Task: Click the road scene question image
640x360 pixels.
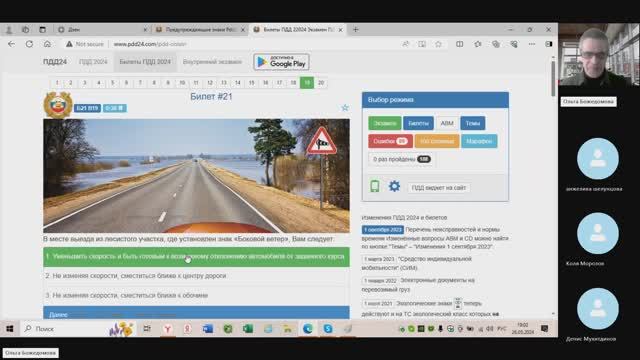Action: [196, 176]
